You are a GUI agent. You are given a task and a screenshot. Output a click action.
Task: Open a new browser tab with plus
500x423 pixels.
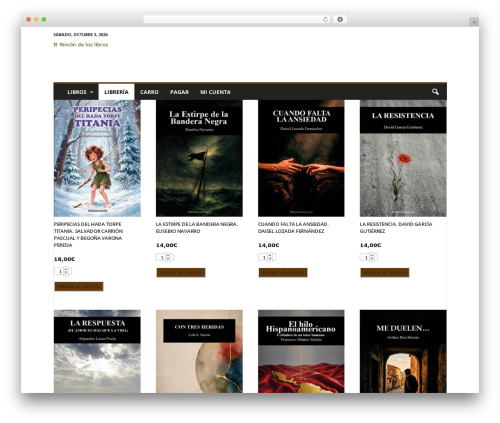click(x=474, y=22)
